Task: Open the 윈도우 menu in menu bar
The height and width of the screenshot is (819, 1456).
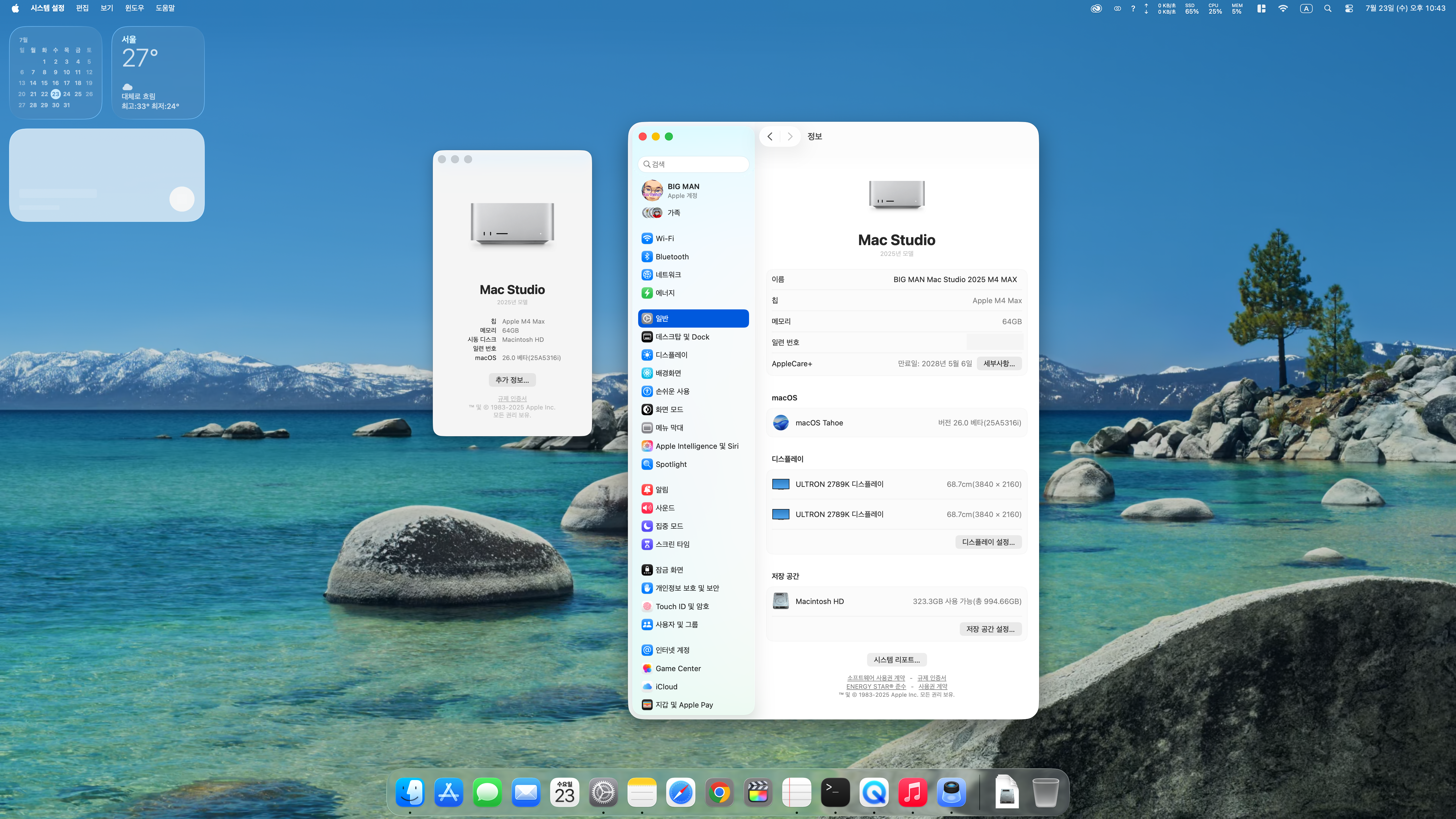Action: tap(135, 8)
